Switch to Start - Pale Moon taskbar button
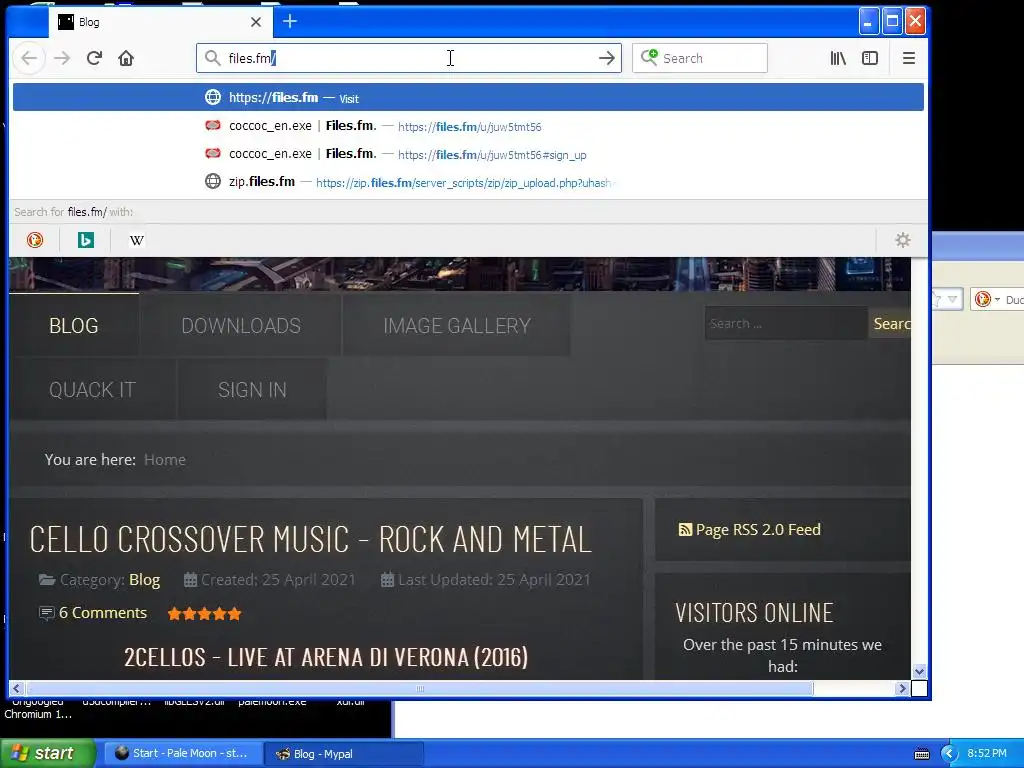This screenshot has width=1024, height=768. (183, 754)
